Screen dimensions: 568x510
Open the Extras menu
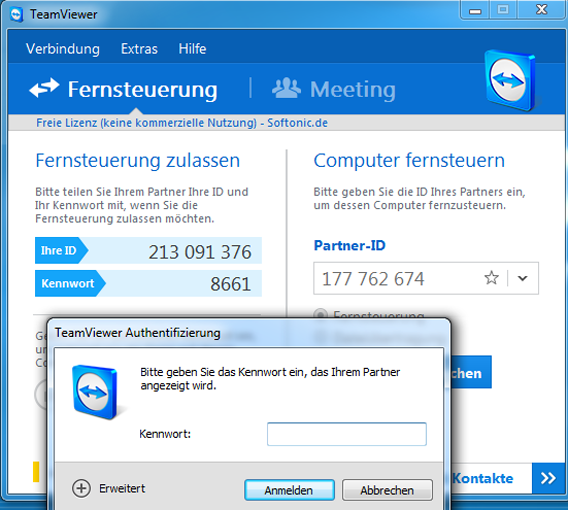(x=139, y=49)
